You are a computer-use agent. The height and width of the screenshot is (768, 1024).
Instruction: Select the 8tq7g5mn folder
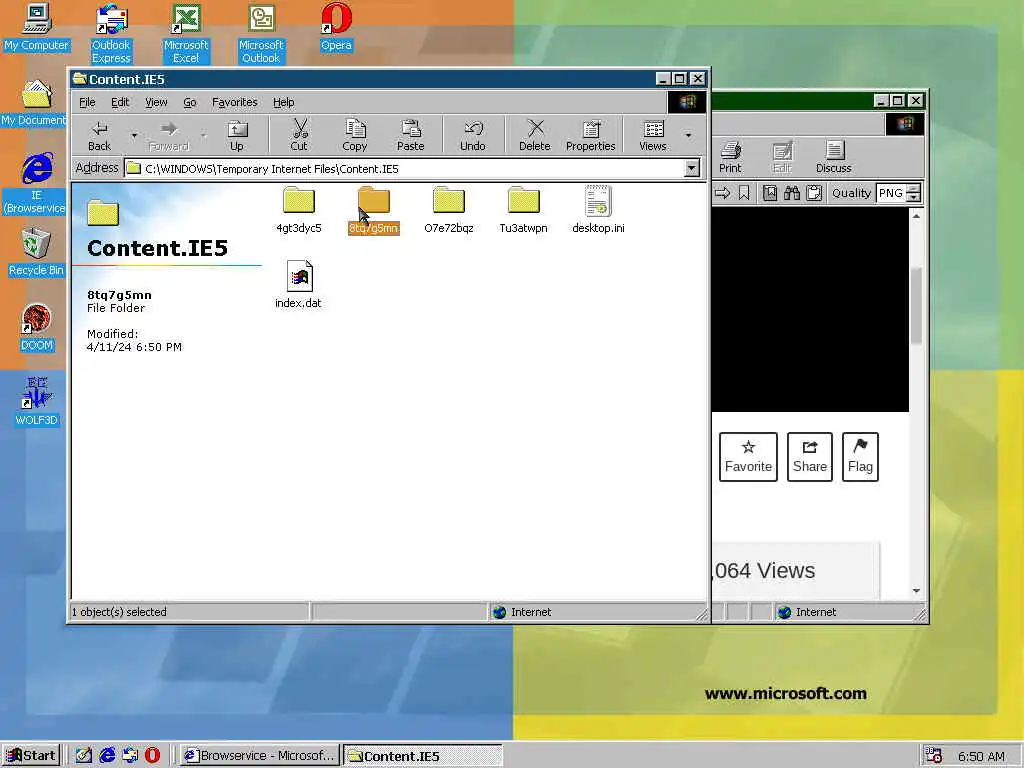click(374, 210)
